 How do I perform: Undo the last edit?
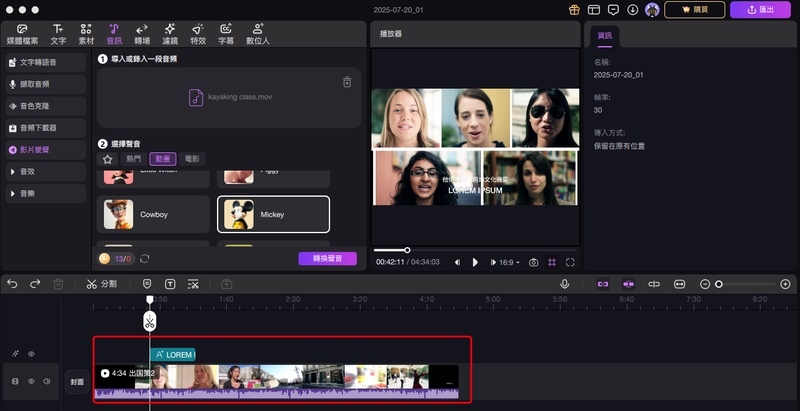coord(12,284)
